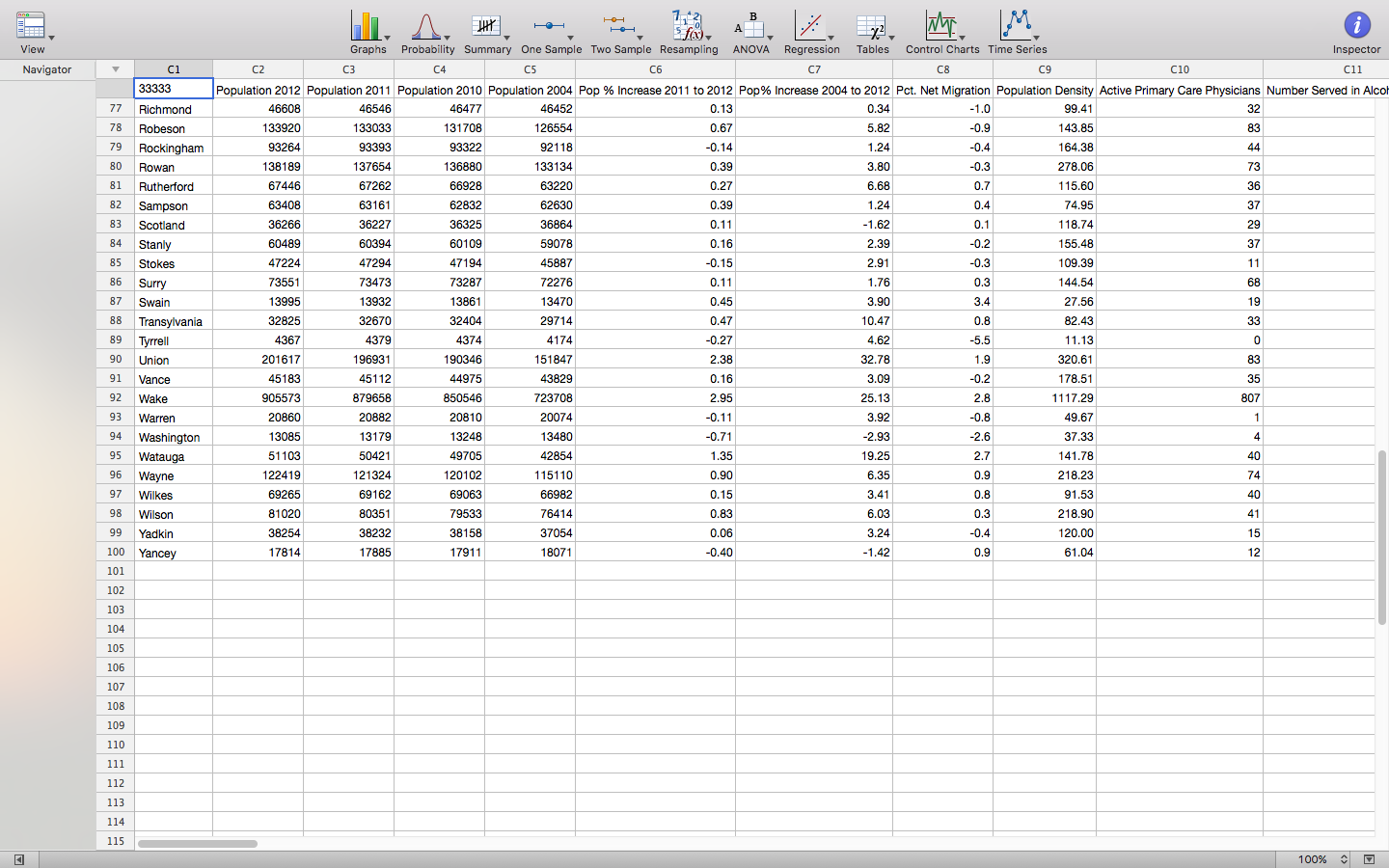Edit the C1 name cell containing 33333
The width and height of the screenshot is (1389, 868).
coord(174,89)
